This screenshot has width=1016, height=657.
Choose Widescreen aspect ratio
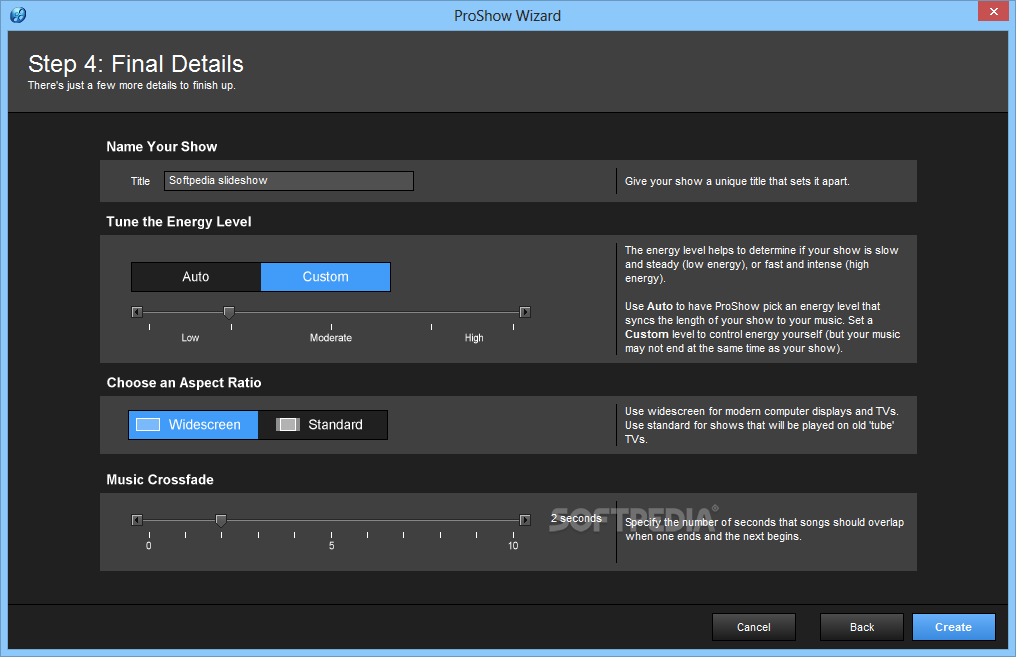(x=193, y=425)
